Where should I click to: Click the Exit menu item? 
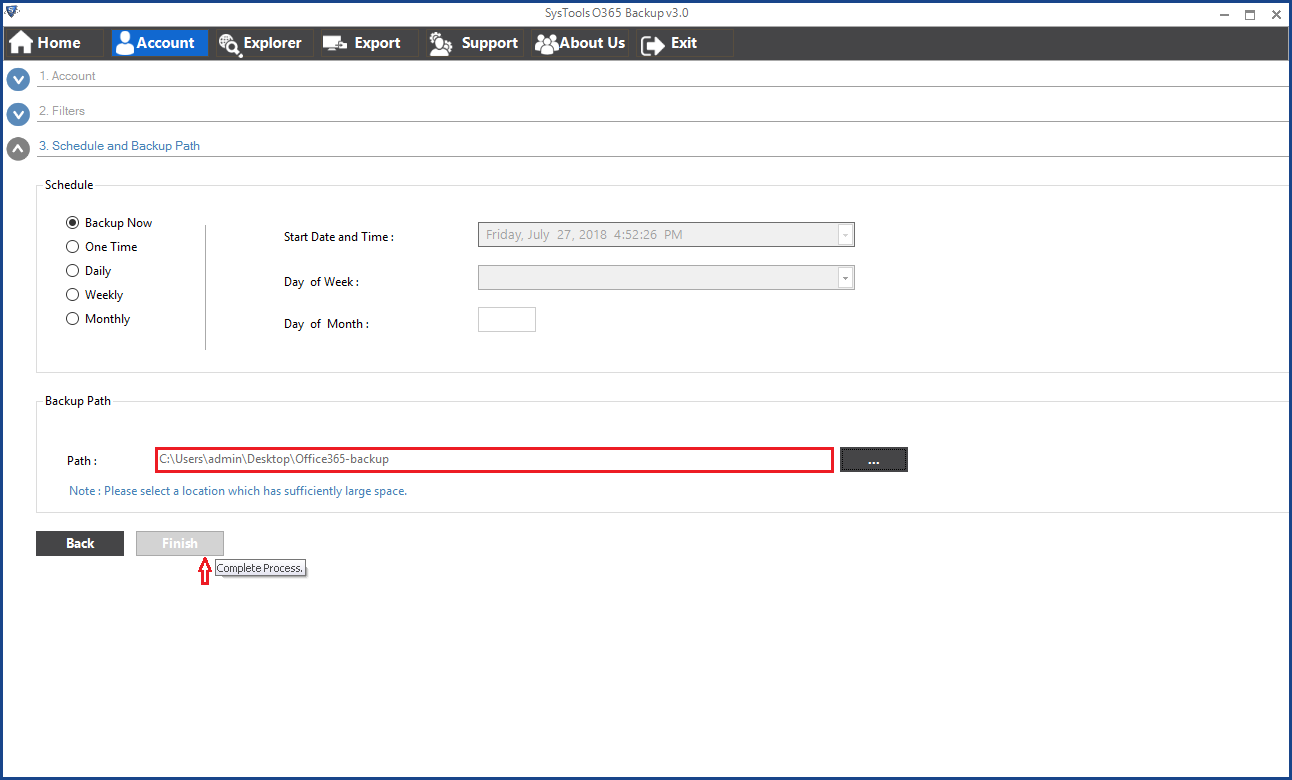(x=684, y=43)
